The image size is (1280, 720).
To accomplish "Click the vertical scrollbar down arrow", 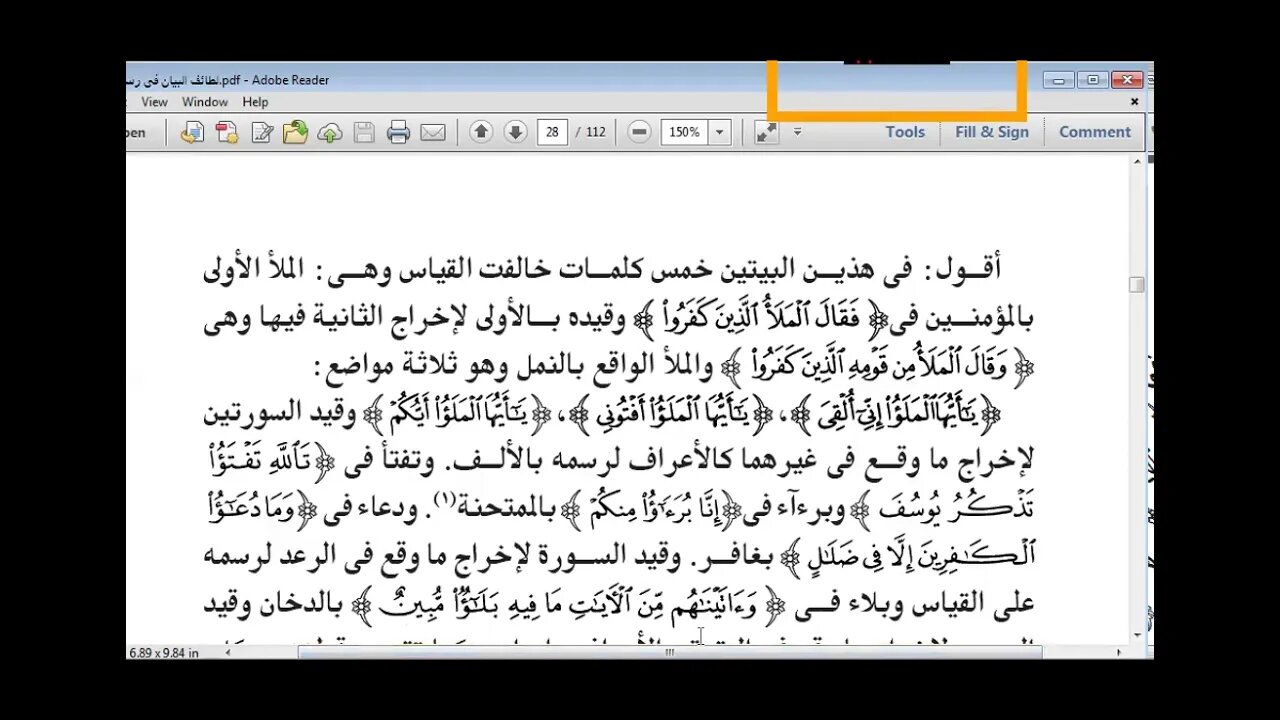I will (x=1137, y=636).
